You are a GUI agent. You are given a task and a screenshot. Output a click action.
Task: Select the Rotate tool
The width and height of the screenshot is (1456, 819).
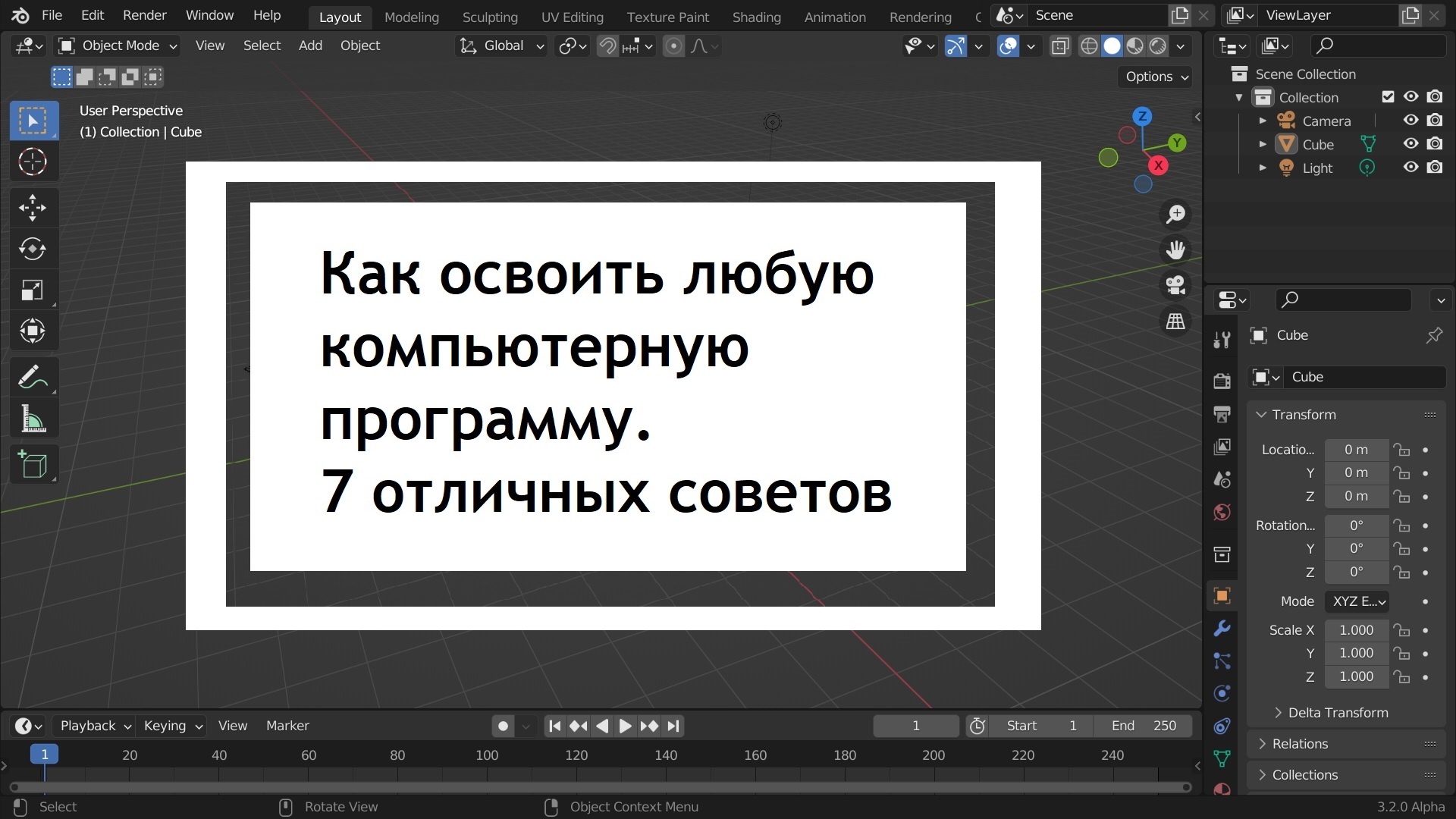coord(33,249)
